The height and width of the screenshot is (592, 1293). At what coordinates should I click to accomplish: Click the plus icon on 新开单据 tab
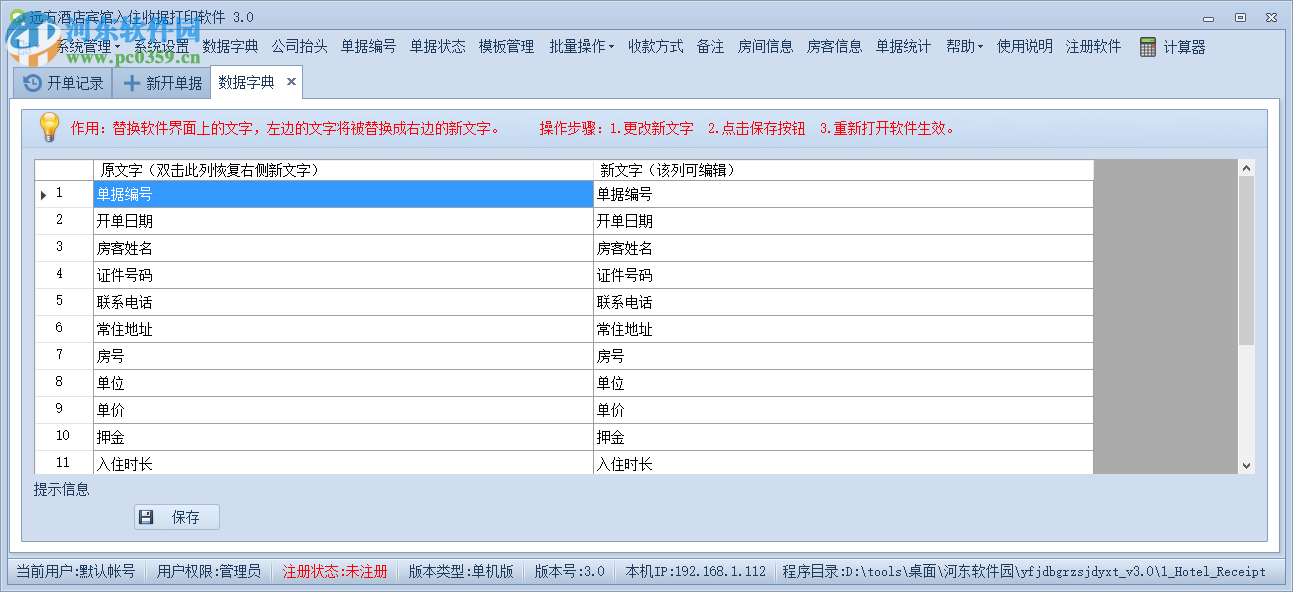tap(131, 83)
